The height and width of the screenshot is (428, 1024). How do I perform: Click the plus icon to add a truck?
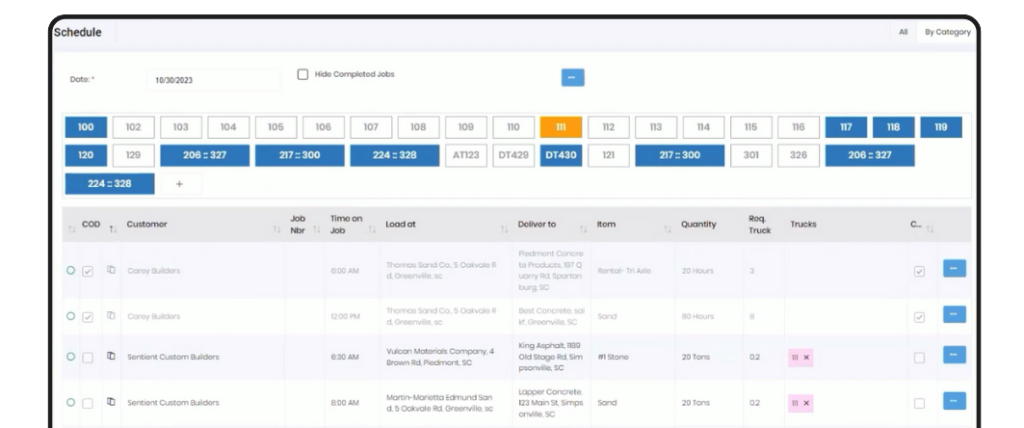click(179, 184)
